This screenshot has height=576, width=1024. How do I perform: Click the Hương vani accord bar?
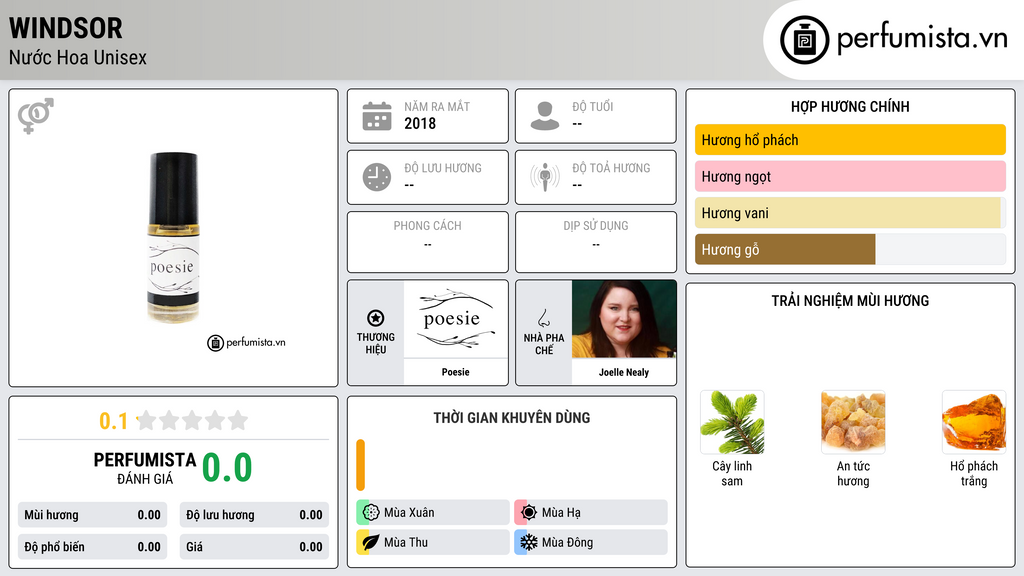[x=850, y=213]
